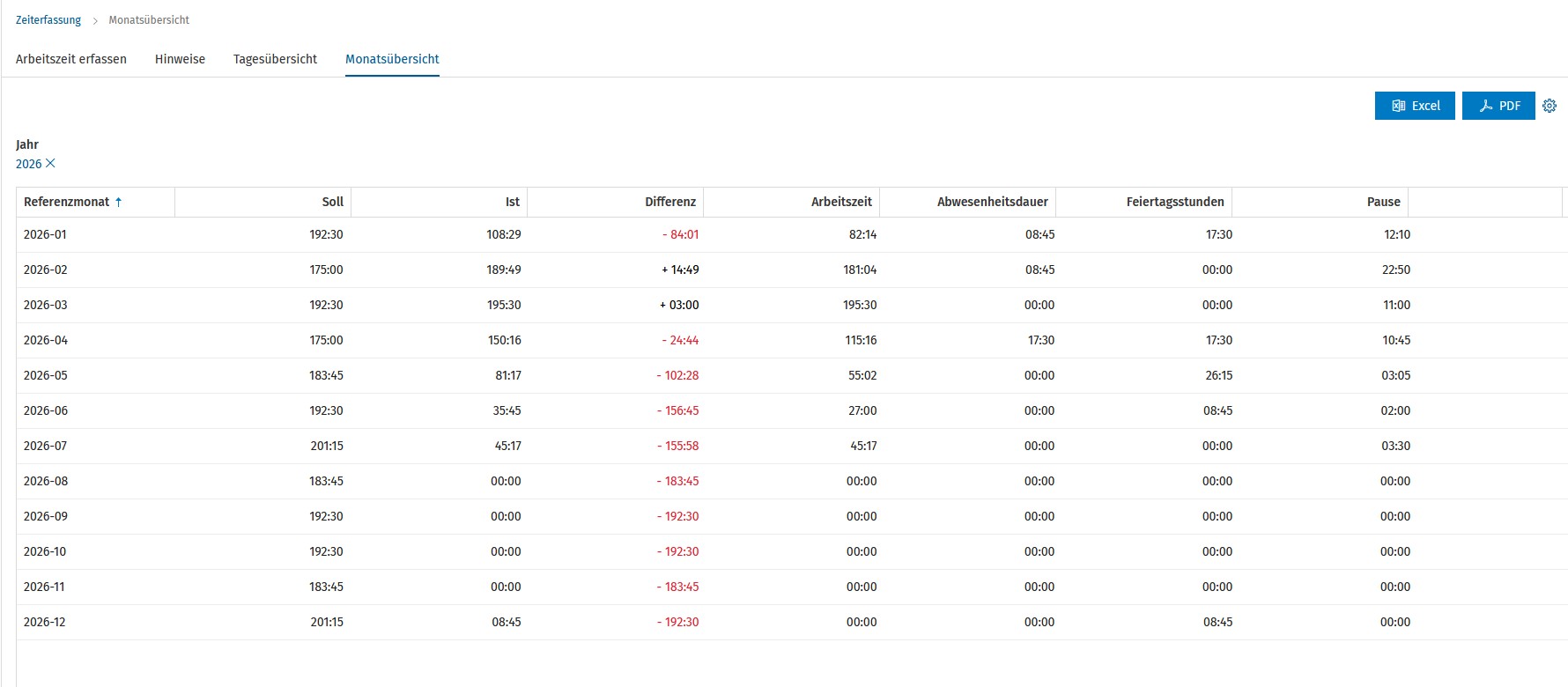Remove the 2026 year filter
Viewport: 1568px width, 687px height.
(x=50, y=164)
